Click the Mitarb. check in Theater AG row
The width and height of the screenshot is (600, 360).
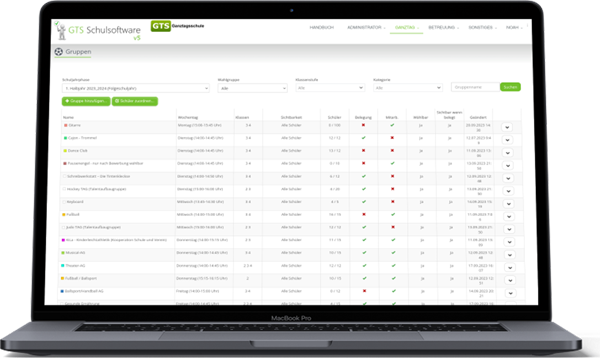(x=393, y=266)
